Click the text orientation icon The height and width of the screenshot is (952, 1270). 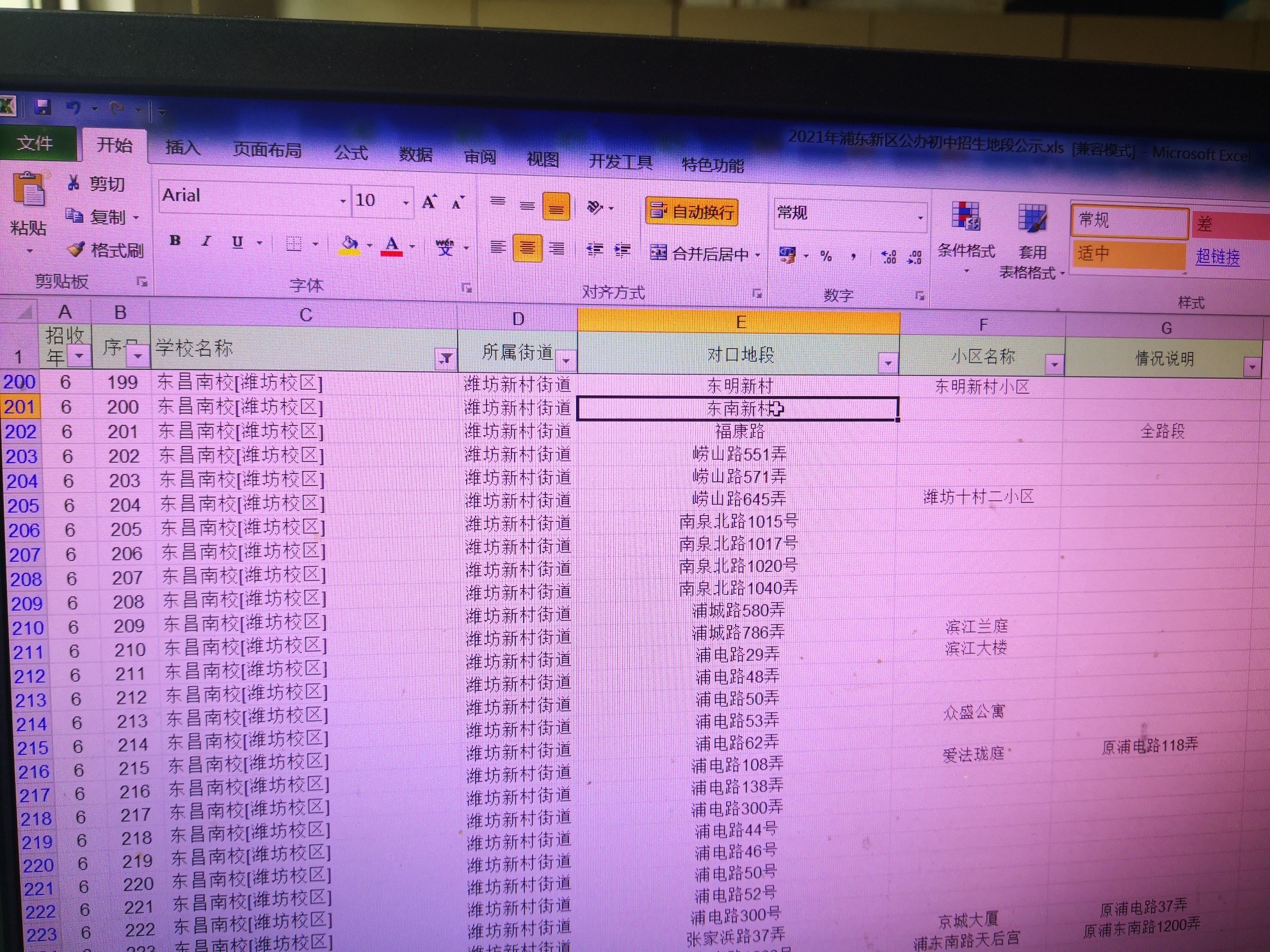click(595, 207)
